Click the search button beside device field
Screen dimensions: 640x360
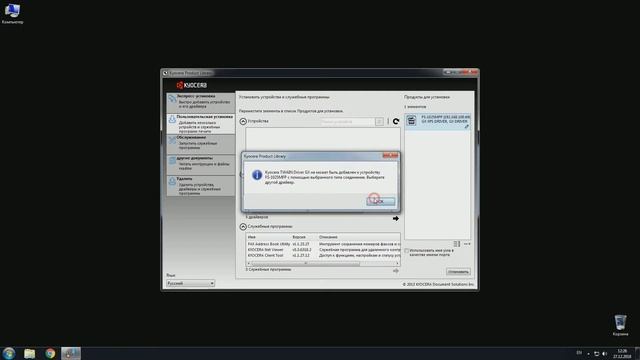379,122
